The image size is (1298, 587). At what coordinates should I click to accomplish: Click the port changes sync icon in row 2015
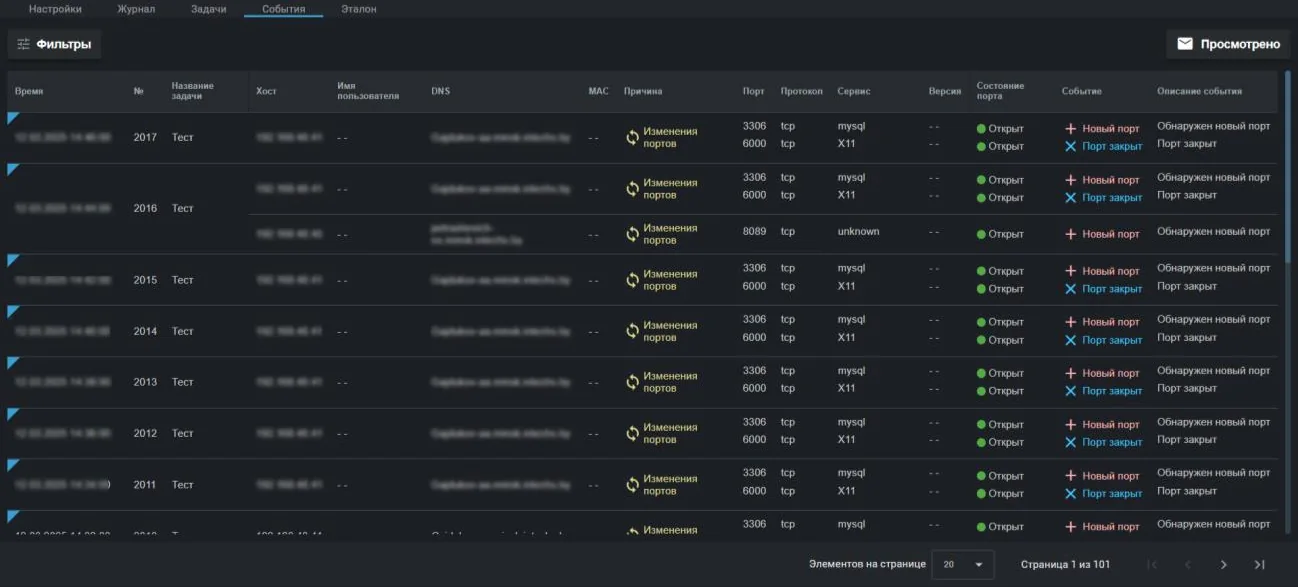point(632,280)
